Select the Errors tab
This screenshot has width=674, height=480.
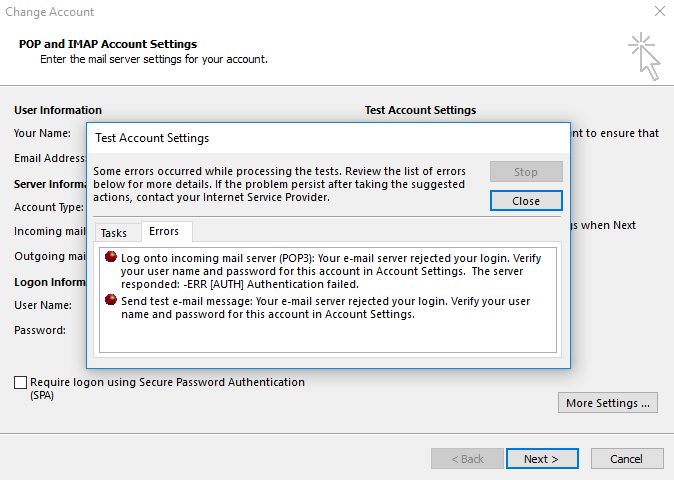[x=164, y=231]
